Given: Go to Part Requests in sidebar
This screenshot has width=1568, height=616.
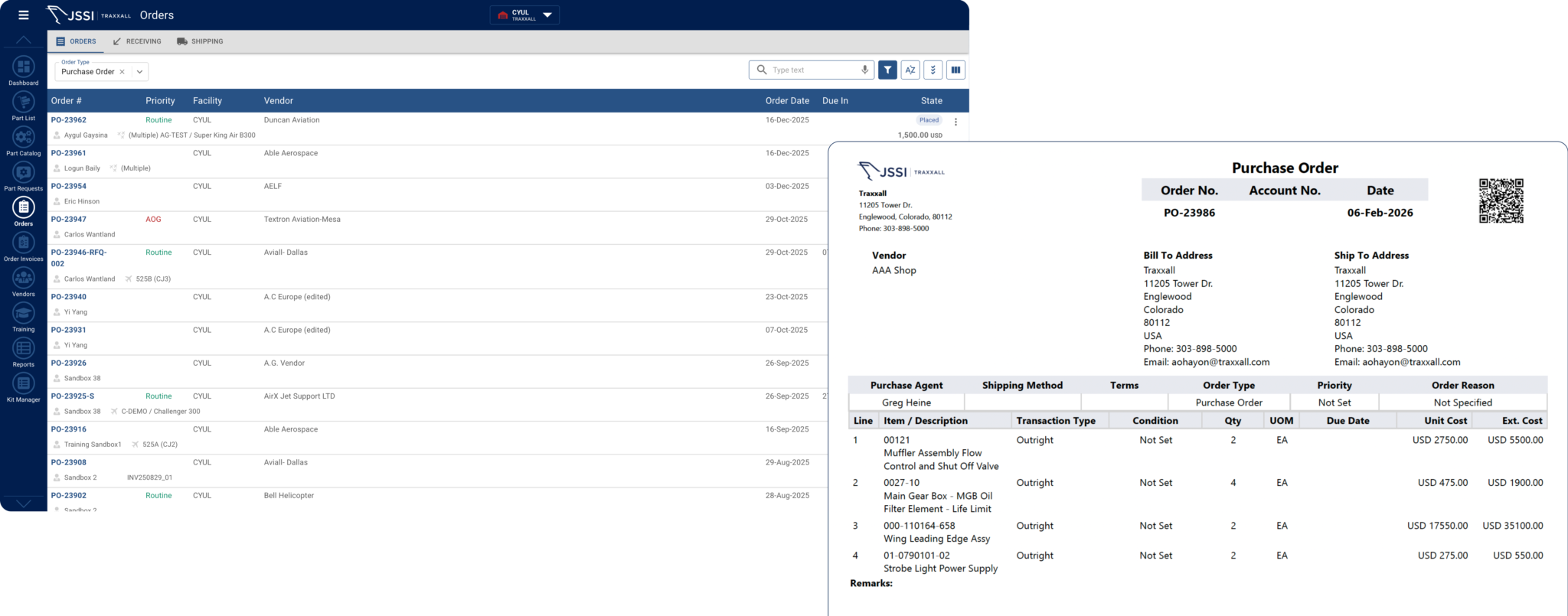Looking at the screenshot, I should coord(24,174).
